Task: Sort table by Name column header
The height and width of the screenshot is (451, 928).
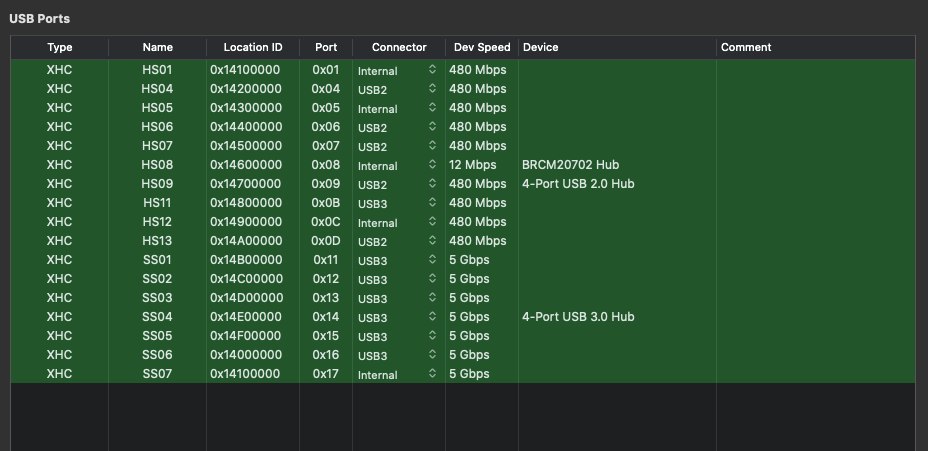Action: pyautogui.click(x=157, y=47)
